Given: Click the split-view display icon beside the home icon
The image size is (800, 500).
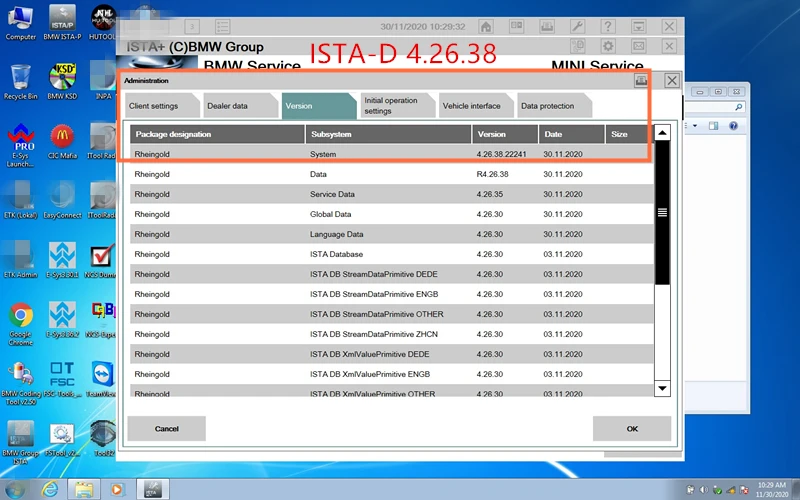Looking at the screenshot, I should (516, 27).
